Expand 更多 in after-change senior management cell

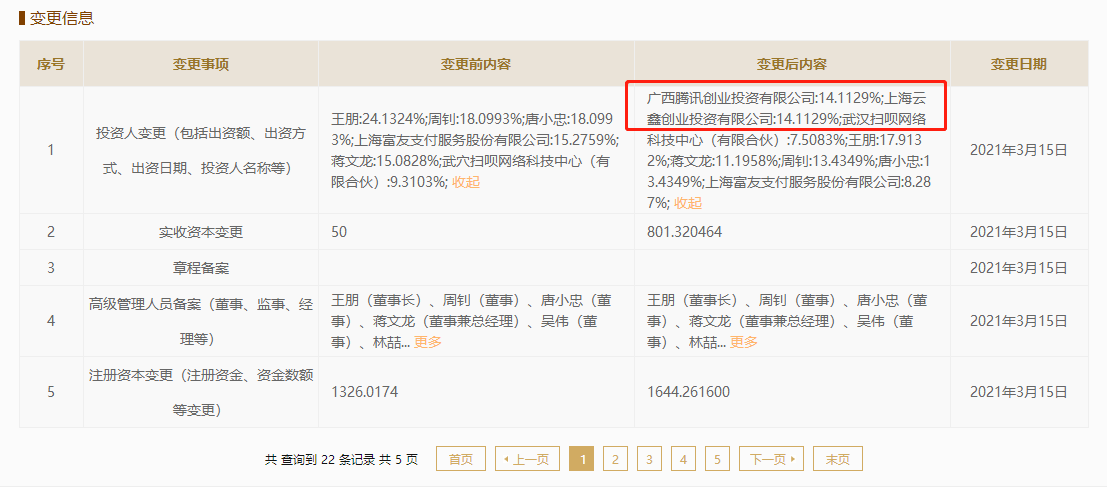(x=744, y=342)
